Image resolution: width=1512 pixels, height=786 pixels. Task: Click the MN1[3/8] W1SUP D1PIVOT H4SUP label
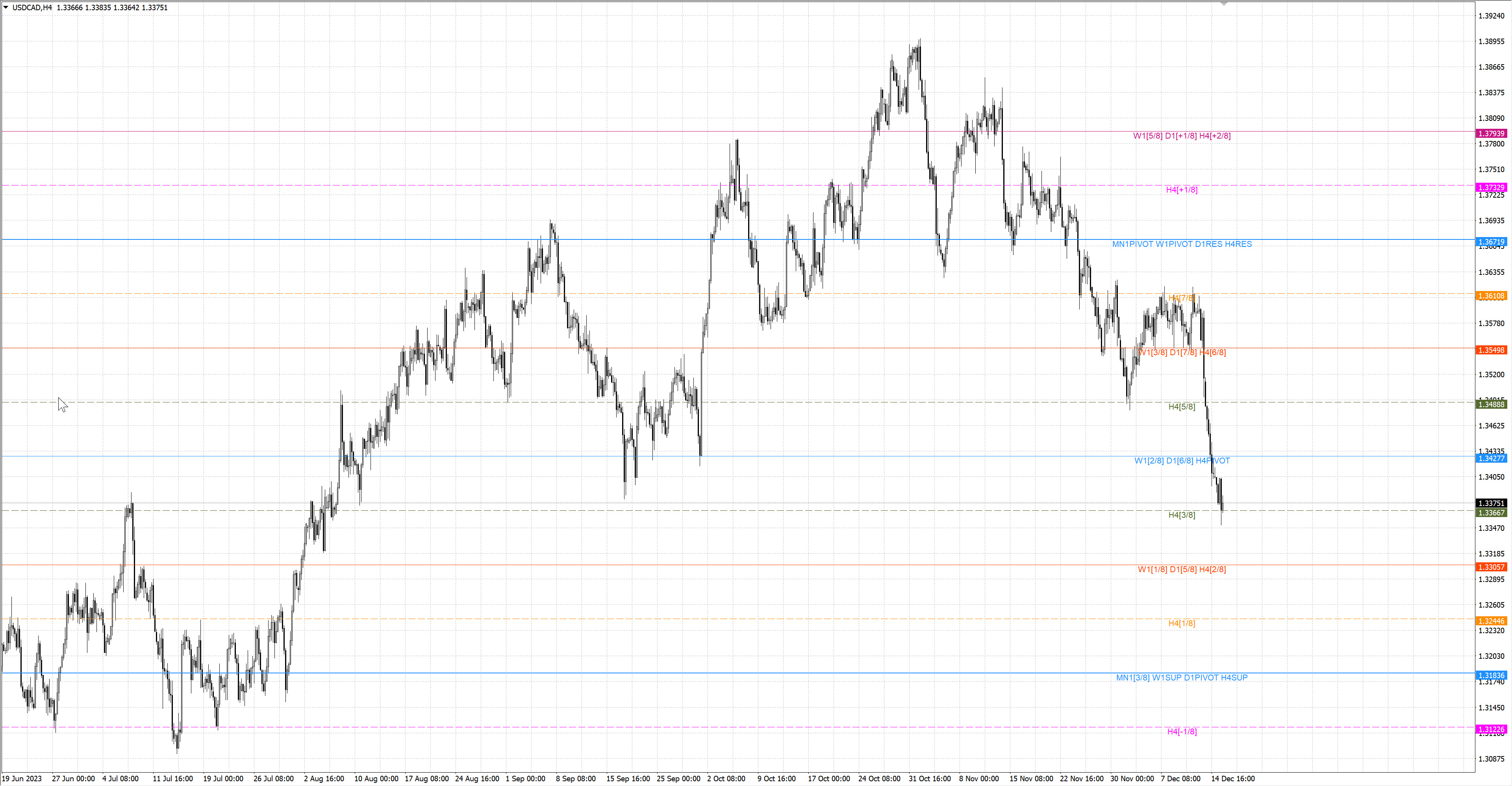pyautogui.click(x=1182, y=677)
